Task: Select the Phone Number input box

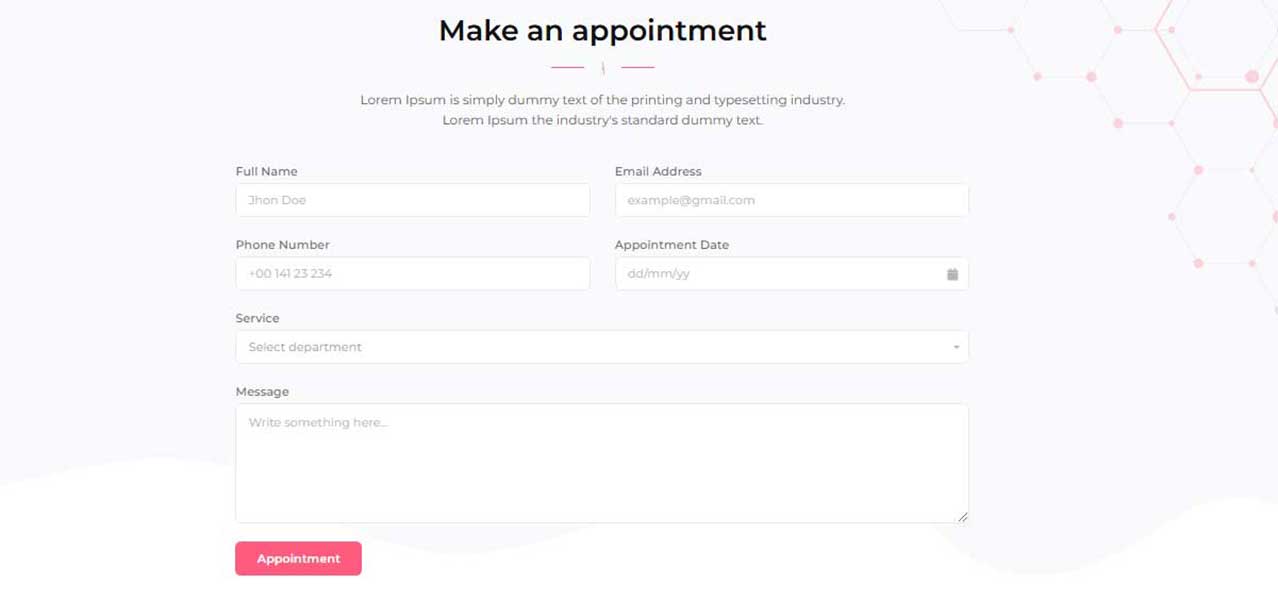Action: pyautogui.click(x=412, y=274)
